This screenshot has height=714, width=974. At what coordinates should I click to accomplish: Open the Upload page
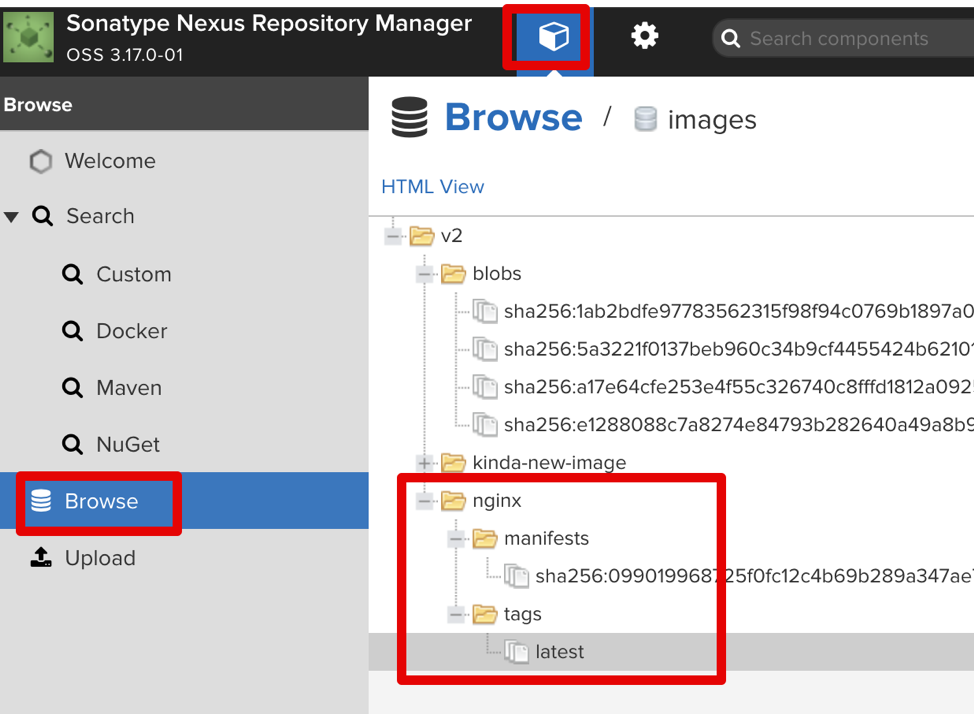(100, 558)
